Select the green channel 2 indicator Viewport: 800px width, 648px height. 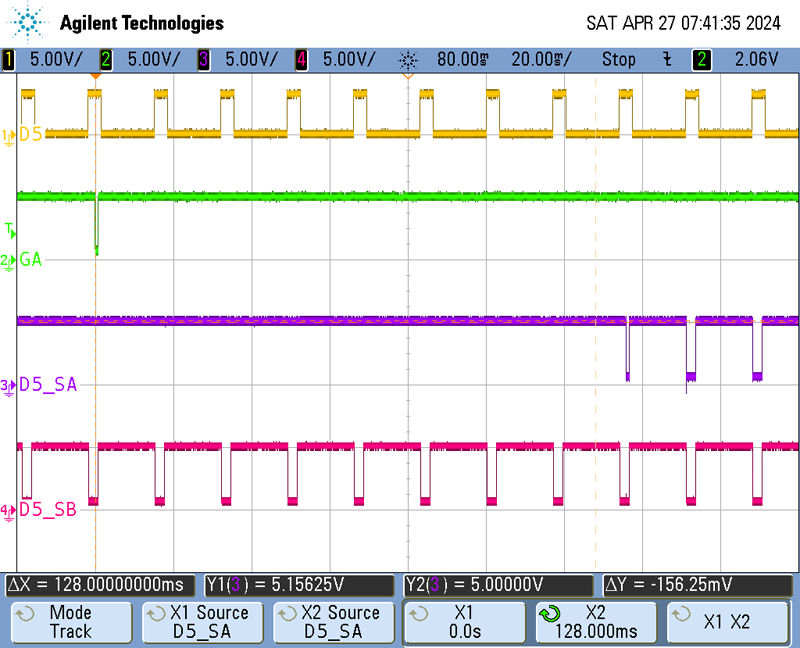pos(106,59)
